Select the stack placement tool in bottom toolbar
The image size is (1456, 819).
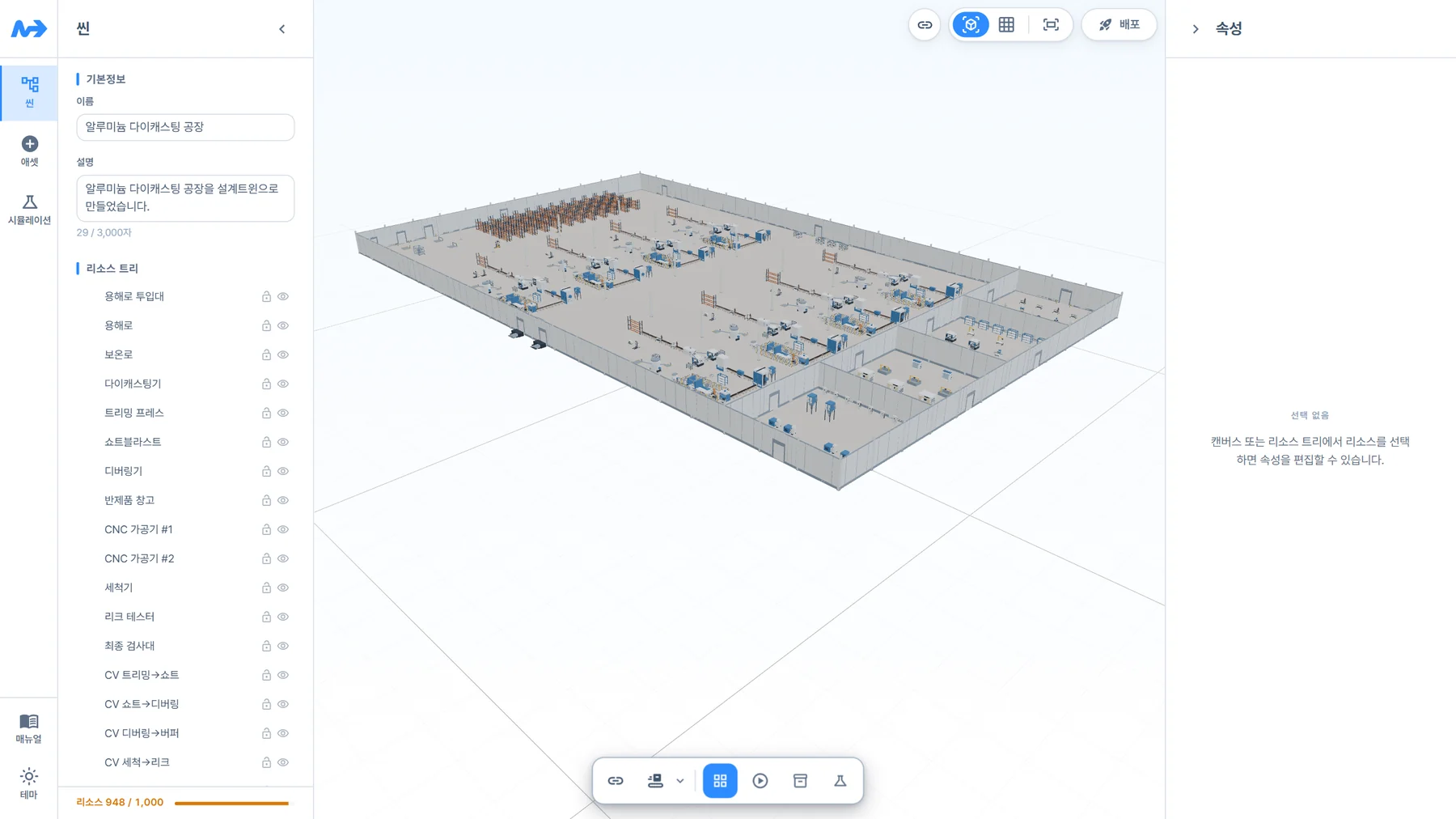655,781
